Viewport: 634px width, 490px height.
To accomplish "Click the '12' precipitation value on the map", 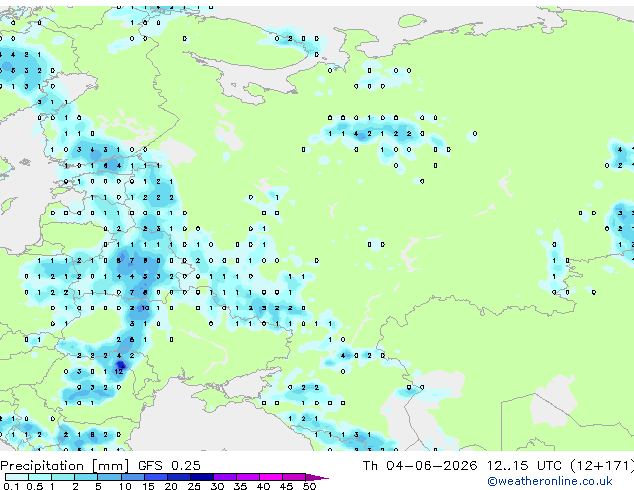I will [x=119, y=371].
